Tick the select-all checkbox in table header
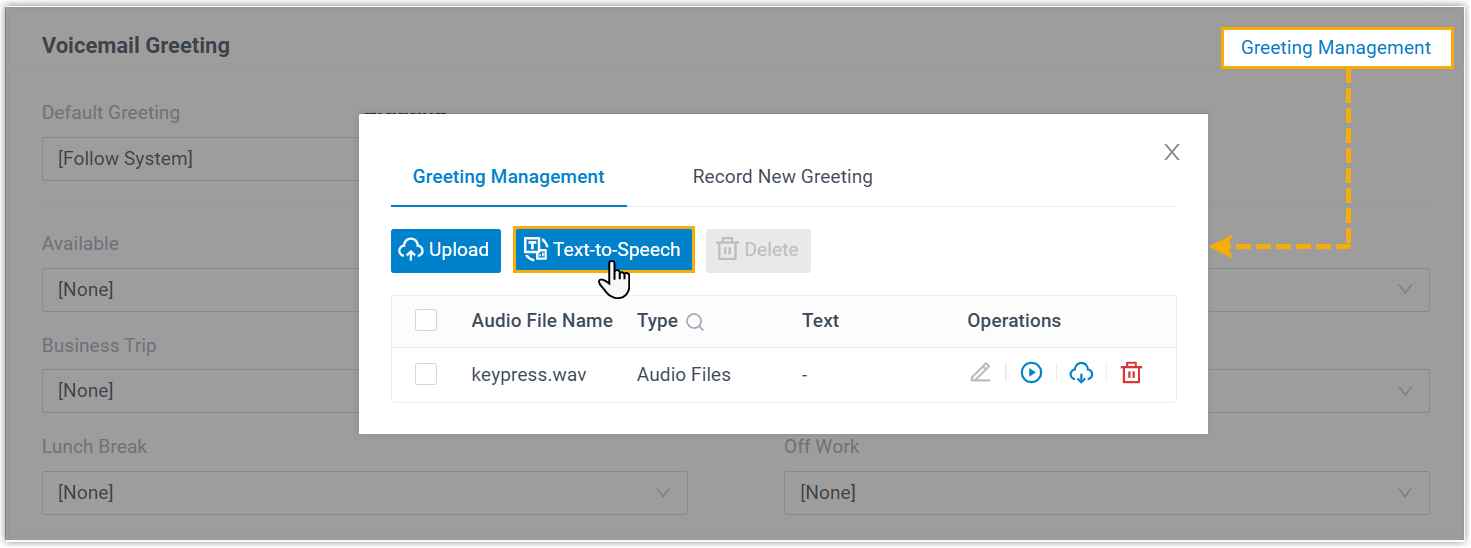Viewport: 1471px width, 548px height. [426, 321]
